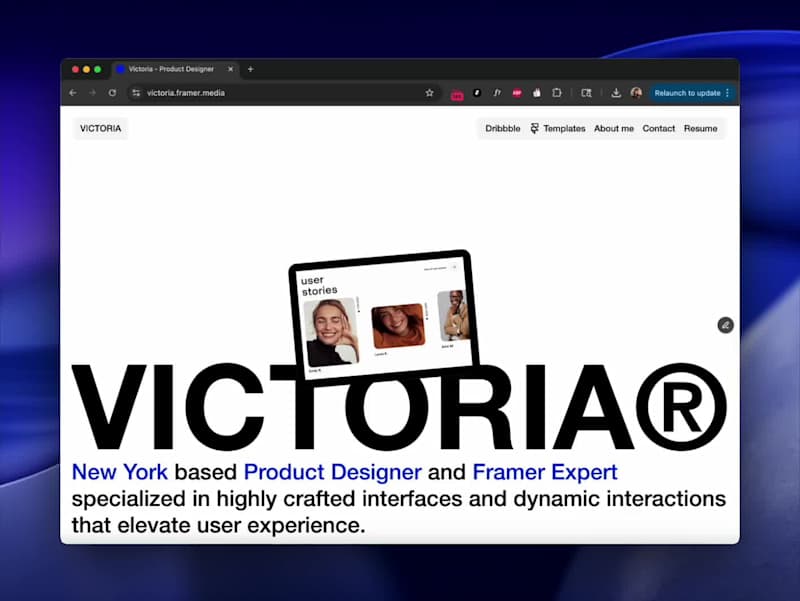Click the large VICTORIA® heading
This screenshot has width=800, height=601.
399,407
